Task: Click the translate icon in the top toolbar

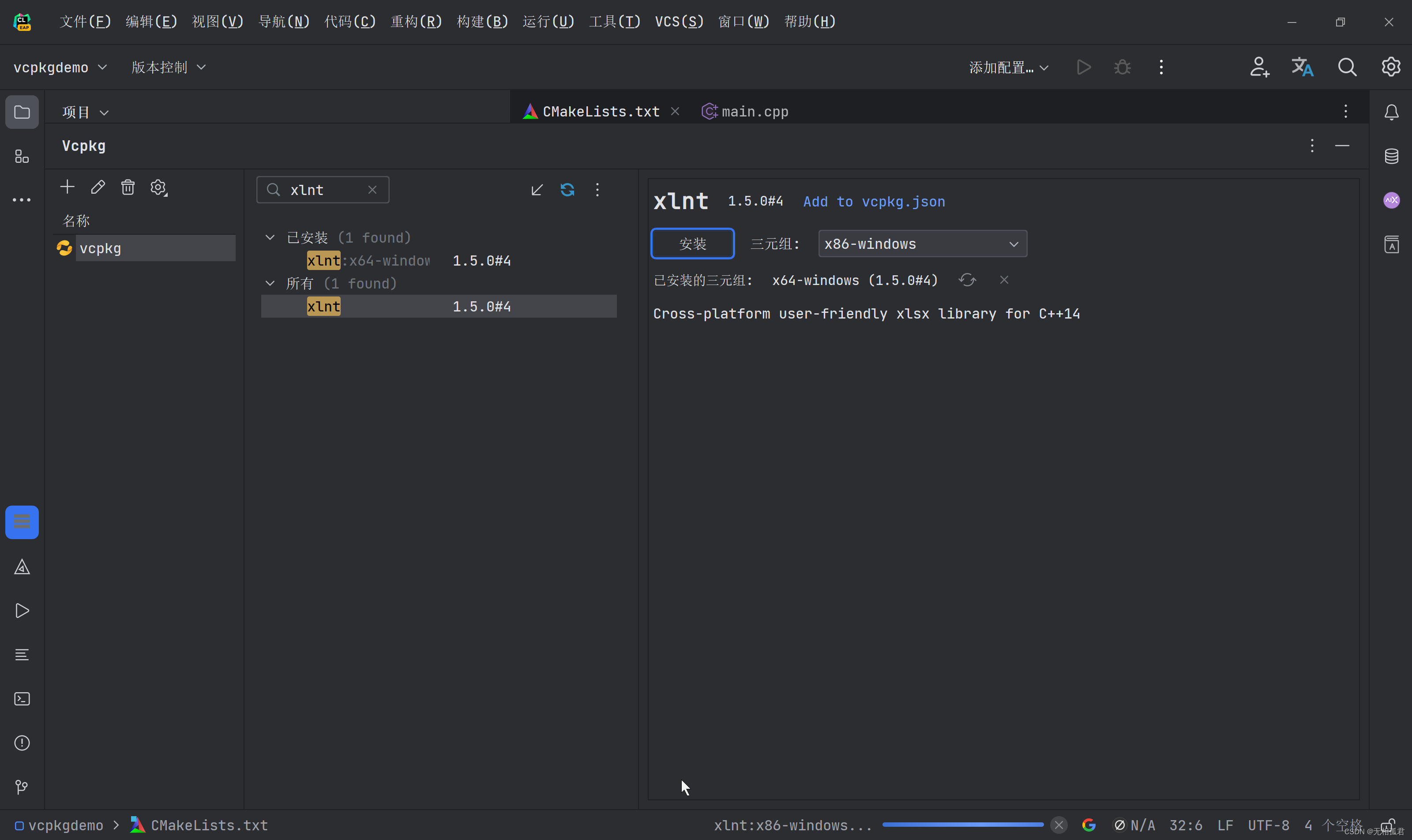Action: 1302,67
